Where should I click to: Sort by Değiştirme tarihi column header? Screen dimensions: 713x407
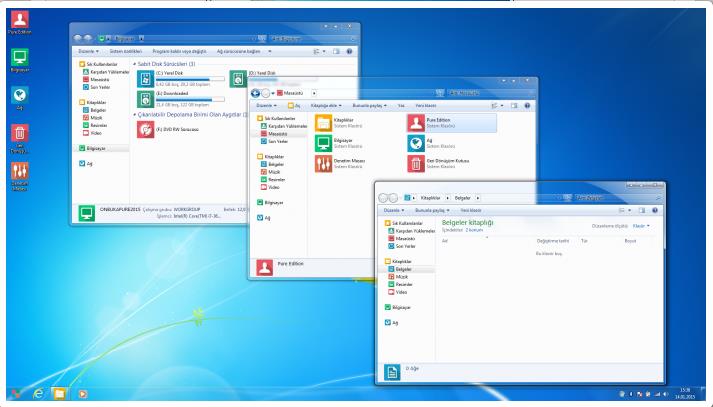pyautogui.click(x=552, y=241)
